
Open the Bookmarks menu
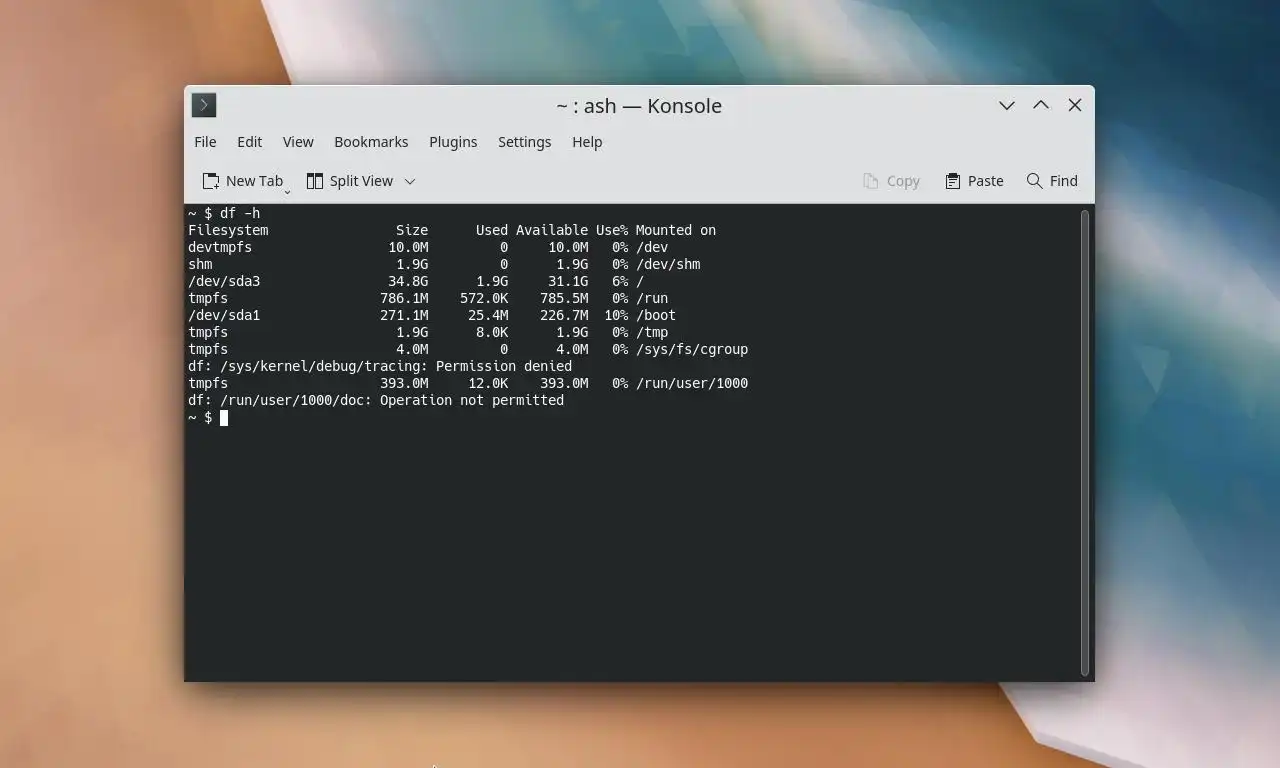tap(371, 142)
